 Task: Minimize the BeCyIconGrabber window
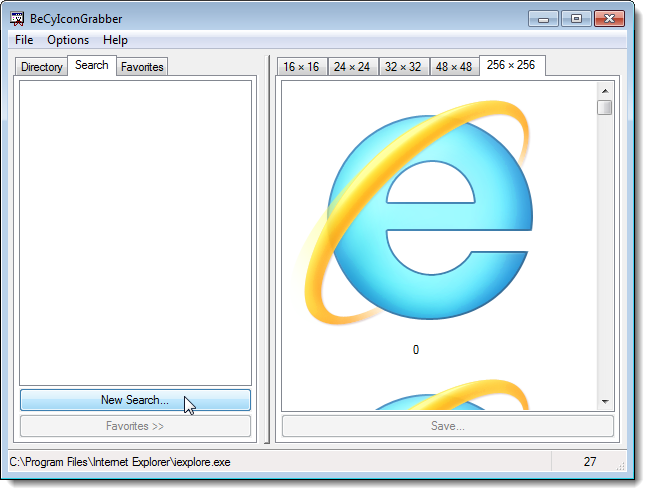click(543, 19)
